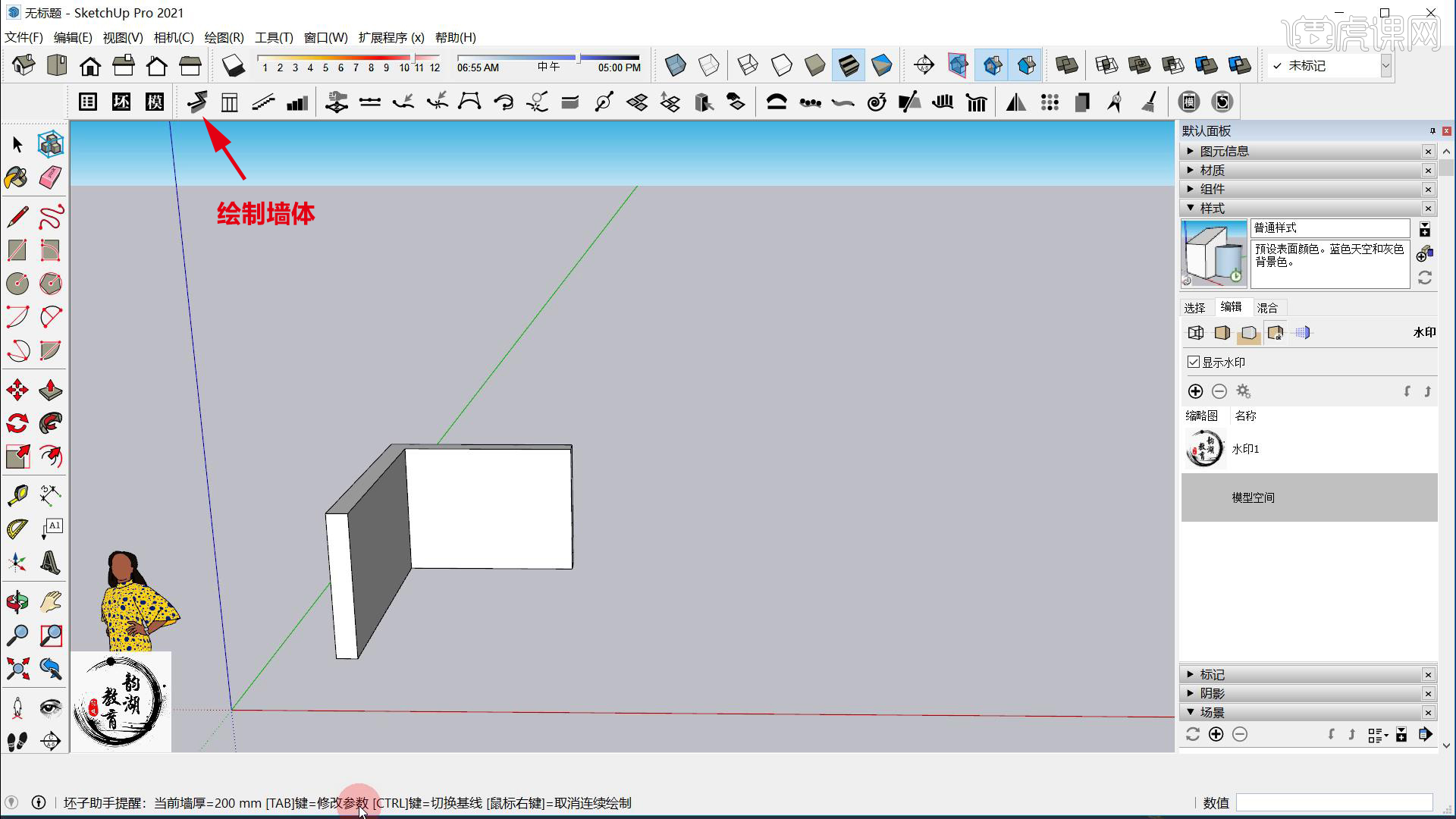Switch to the 混合 style tab
Image resolution: width=1456 pixels, height=819 pixels.
tap(1267, 307)
